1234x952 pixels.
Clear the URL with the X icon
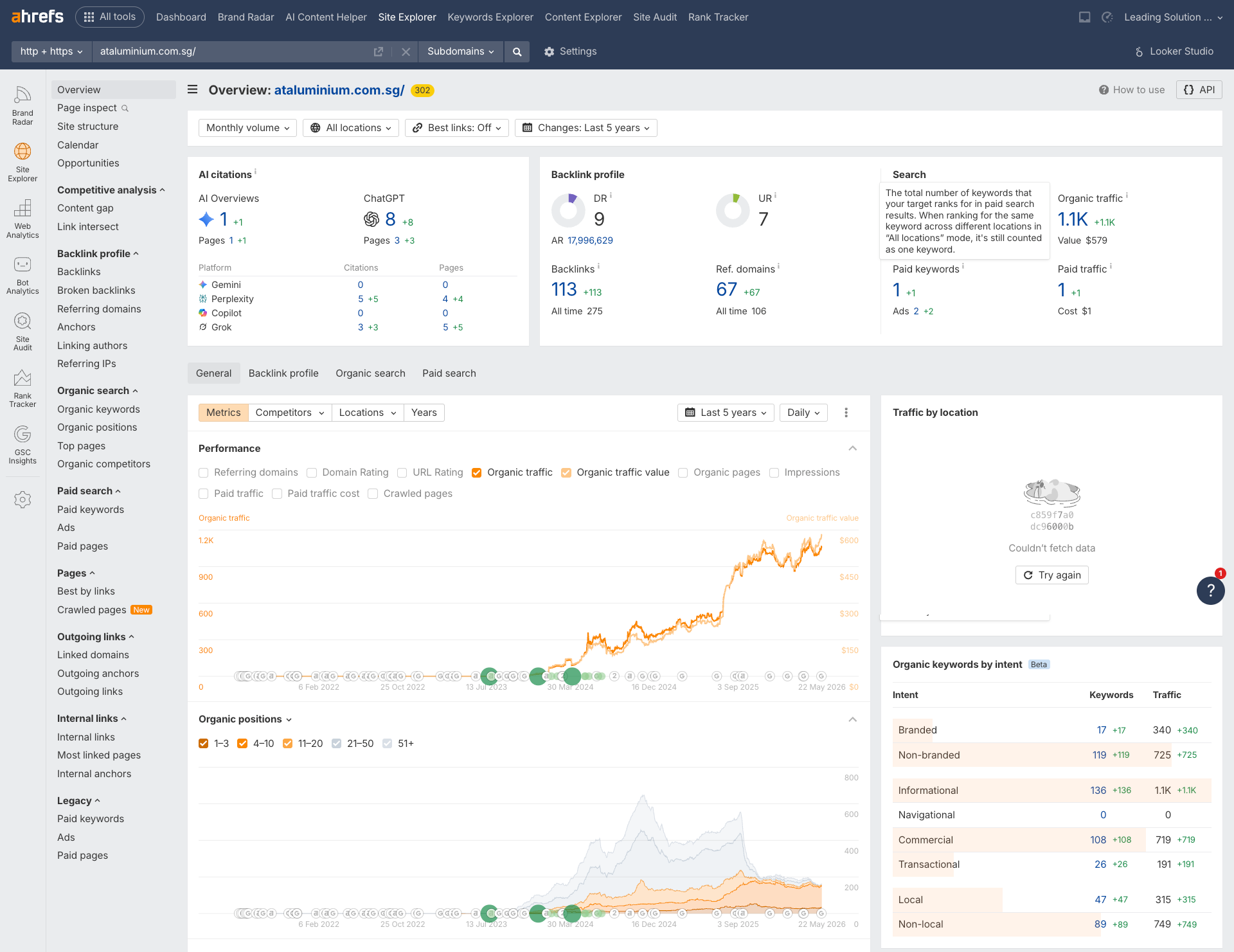click(406, 51)
